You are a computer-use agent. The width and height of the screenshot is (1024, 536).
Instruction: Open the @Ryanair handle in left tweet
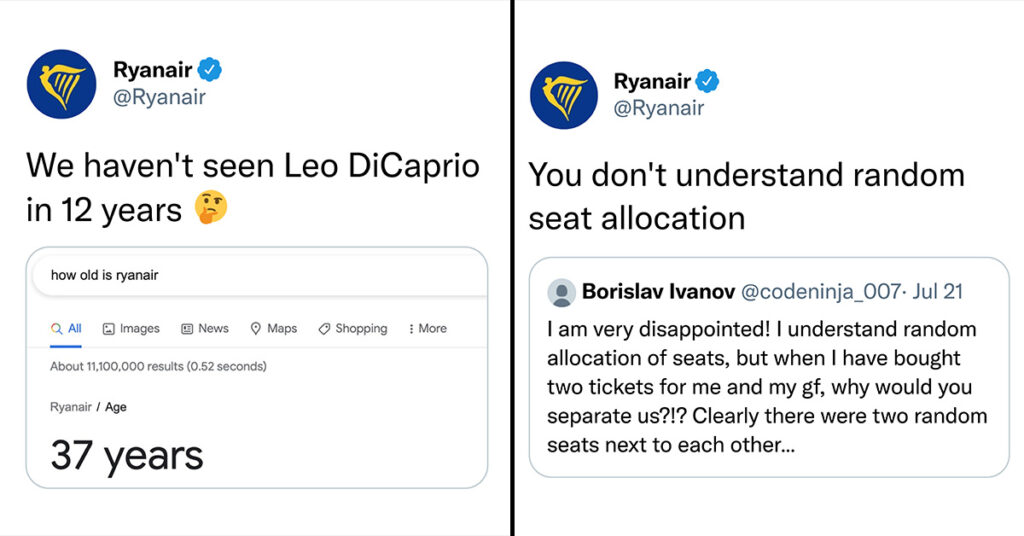pos(159,97)
